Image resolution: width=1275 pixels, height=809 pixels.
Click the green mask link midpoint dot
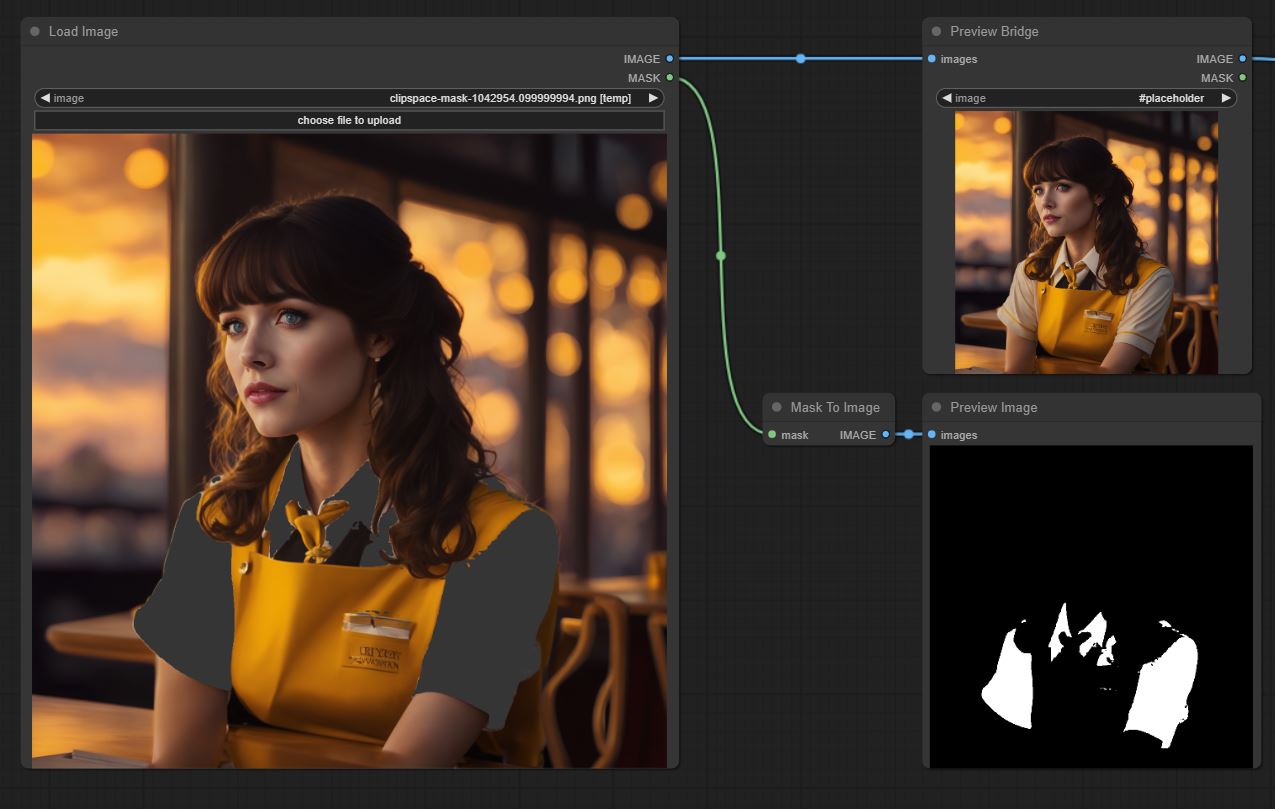[721, 256]
